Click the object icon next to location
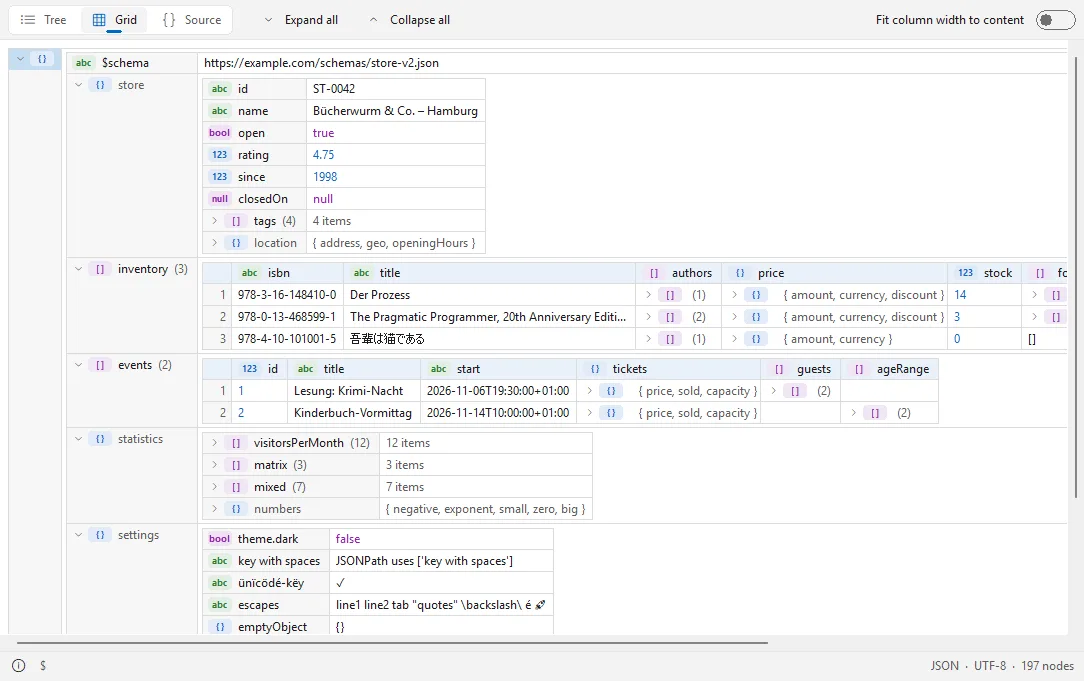 (x=236, y=243)
